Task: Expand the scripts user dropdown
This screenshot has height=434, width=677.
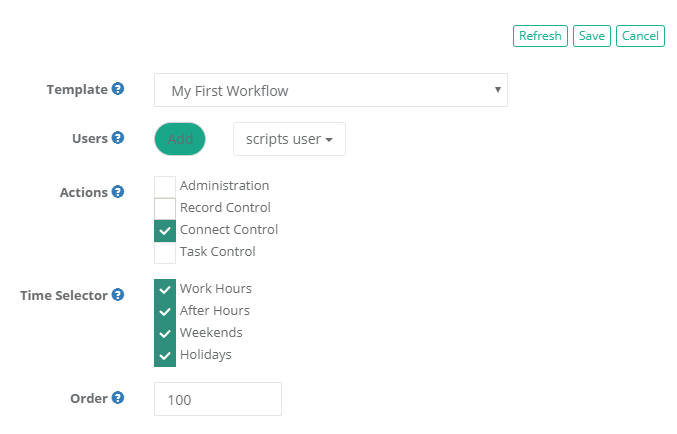Action: coord(289,139)
